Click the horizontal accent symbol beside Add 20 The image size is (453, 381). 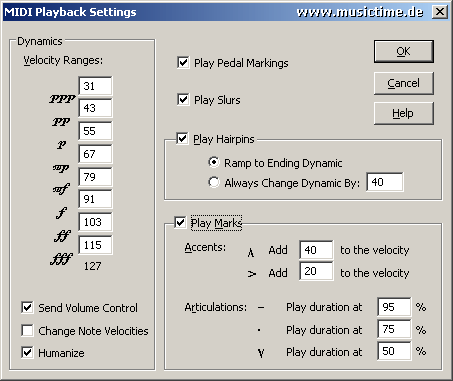[x=252, y=274]
